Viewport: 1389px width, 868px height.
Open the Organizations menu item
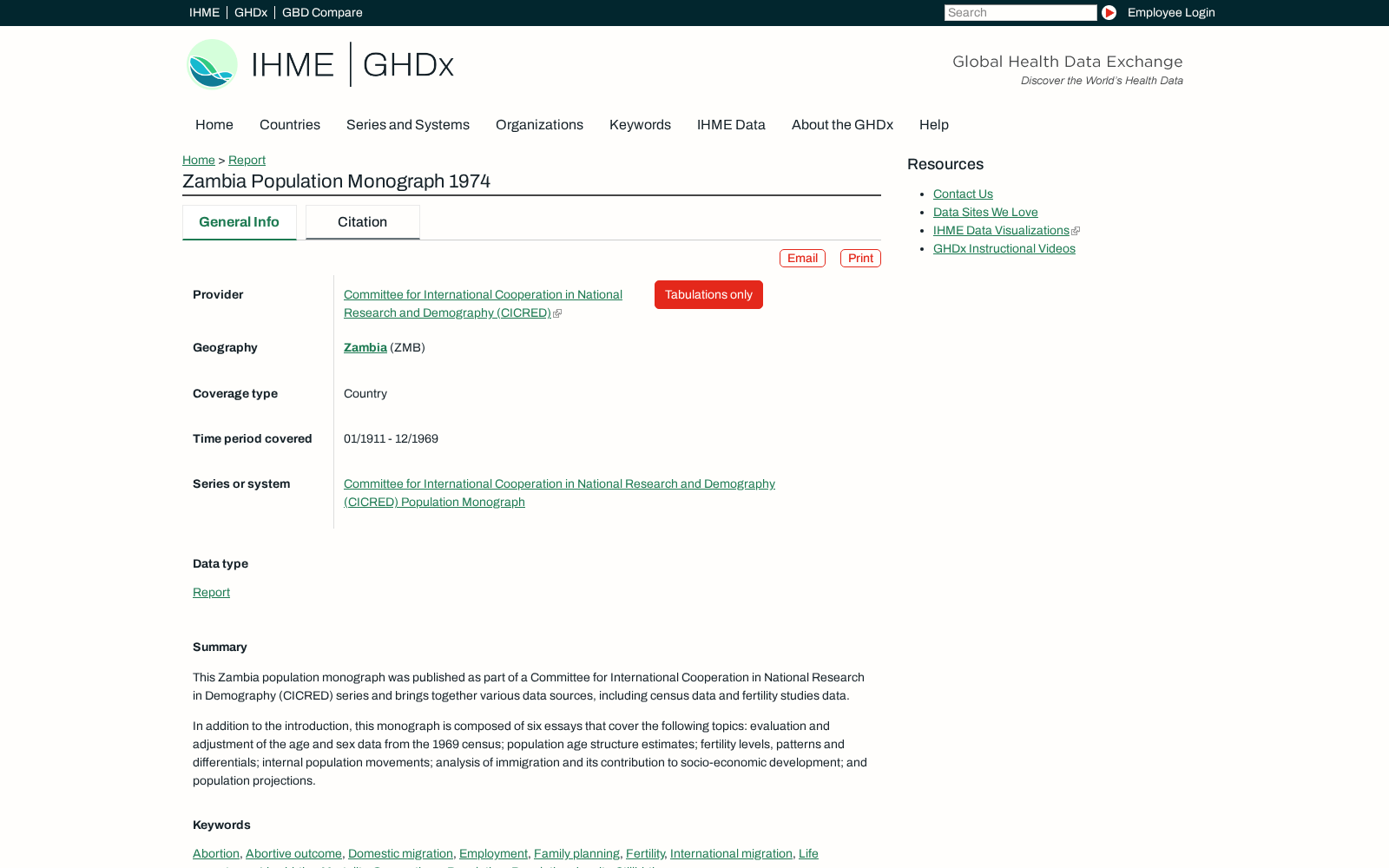pyautogui.click(x=539, y=125)
